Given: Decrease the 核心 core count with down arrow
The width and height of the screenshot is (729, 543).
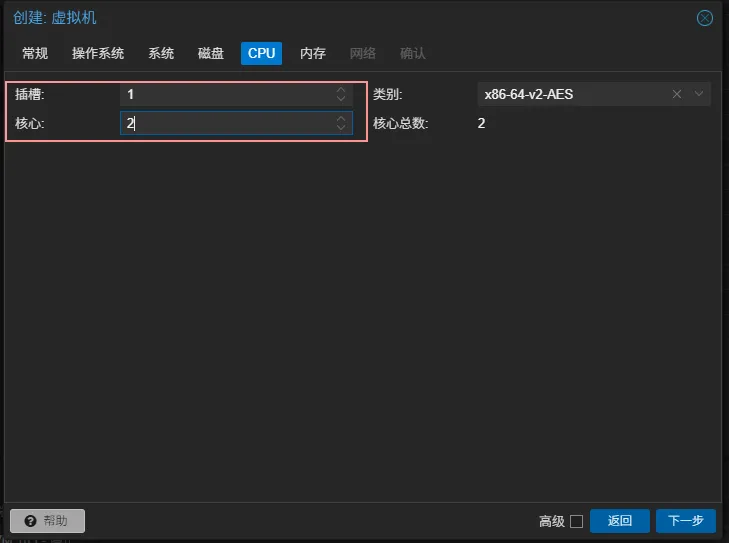Looking at the screenshot, I should click(x=341, y=128).
